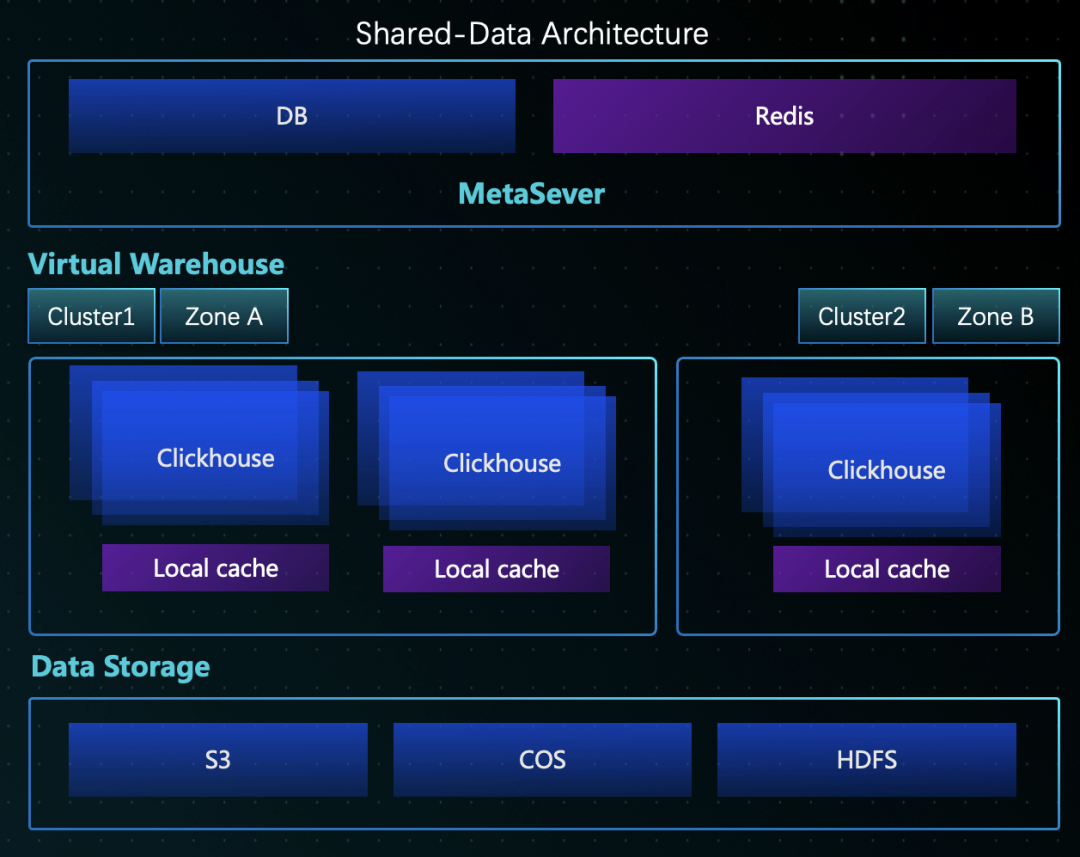
Task: Click the Shared-Data Architecture title
Action: 532,33
